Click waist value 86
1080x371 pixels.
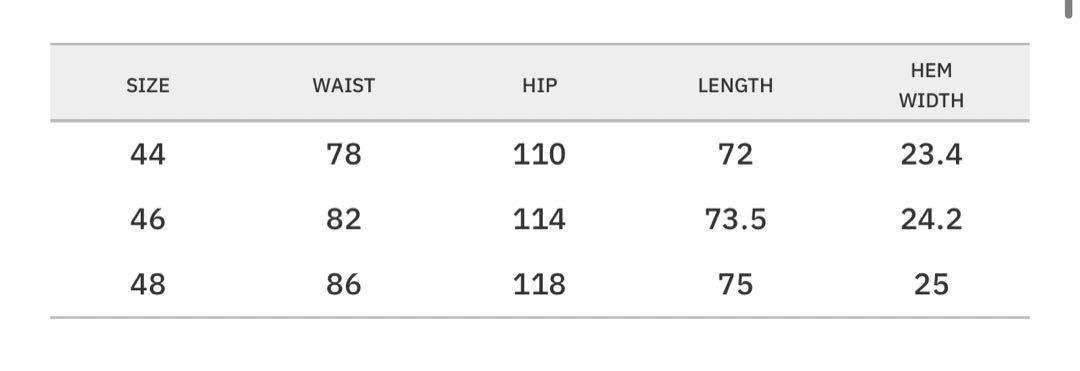tap(344, 284)
